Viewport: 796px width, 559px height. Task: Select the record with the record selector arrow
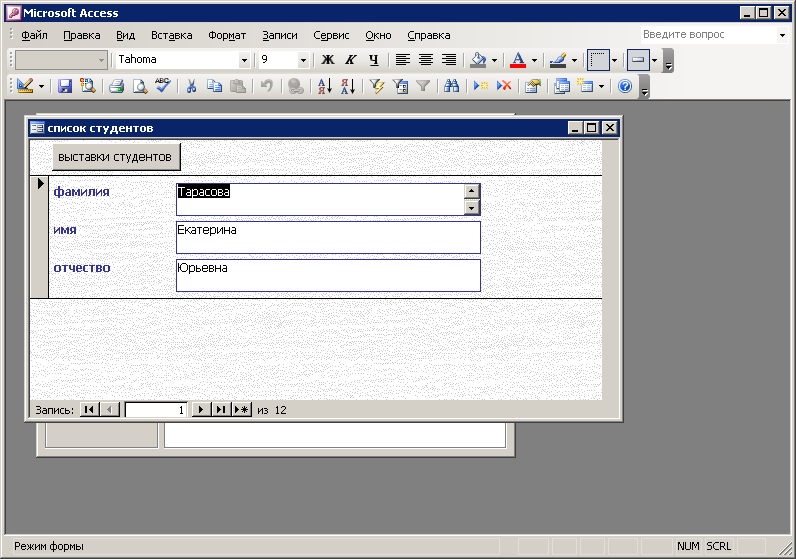40,237
